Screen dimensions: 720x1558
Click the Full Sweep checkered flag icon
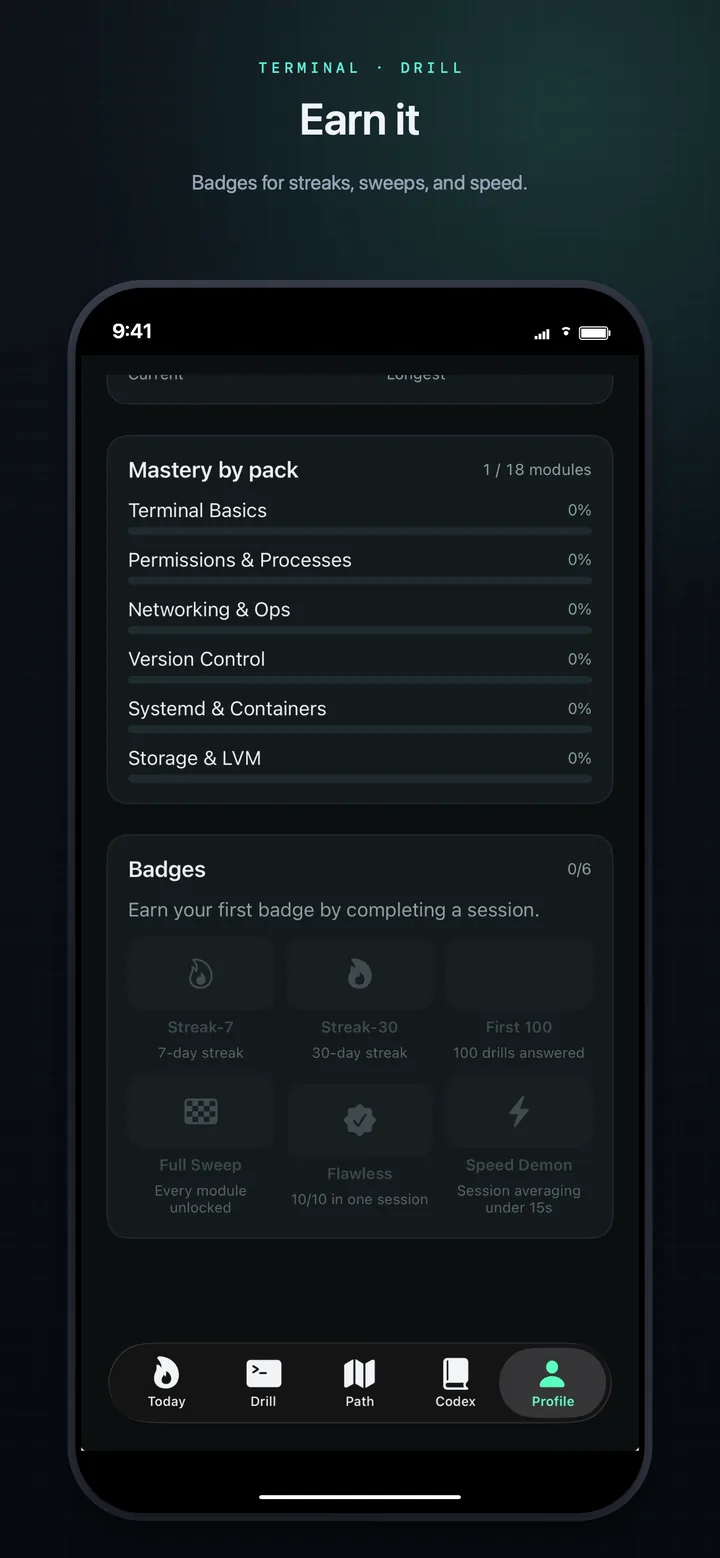click(x=201, y=1111)
